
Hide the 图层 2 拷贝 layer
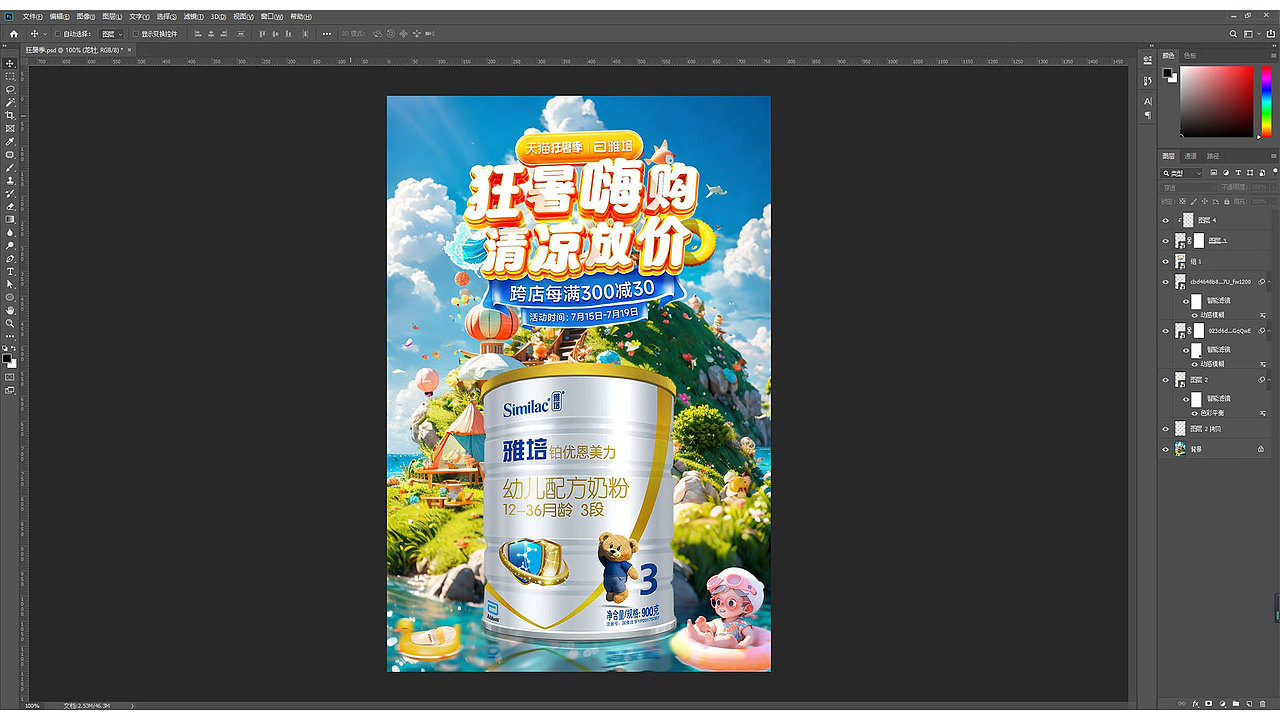pos(1165,429)
